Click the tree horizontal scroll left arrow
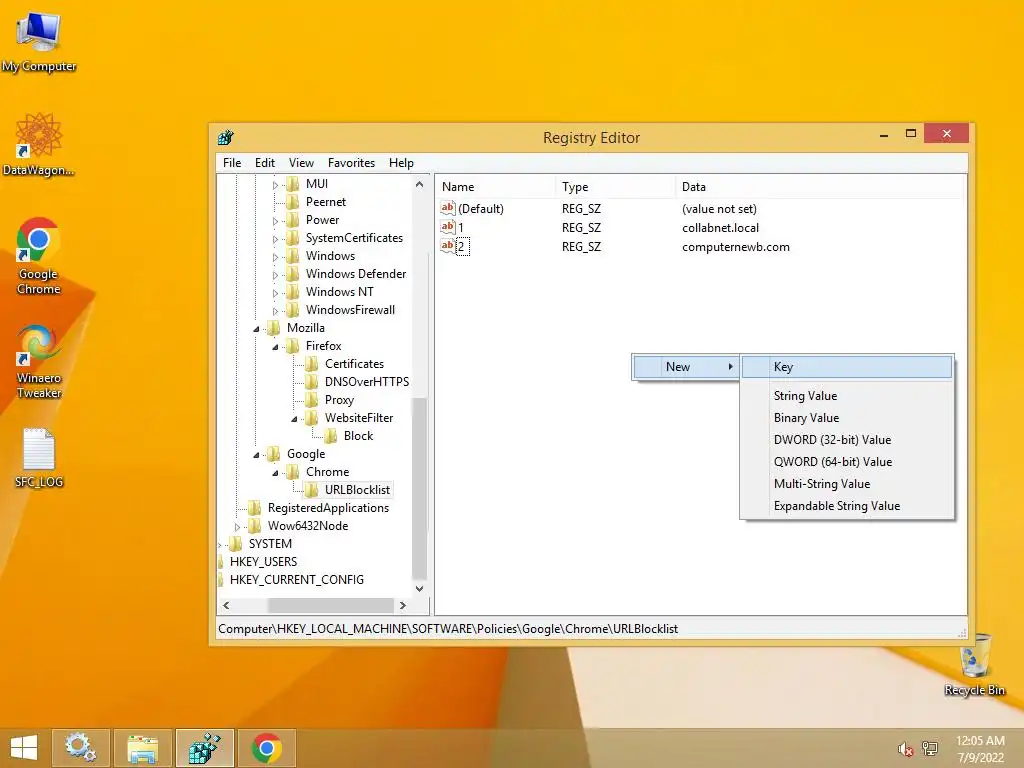 pyautogui.click(x=226, y=605)
